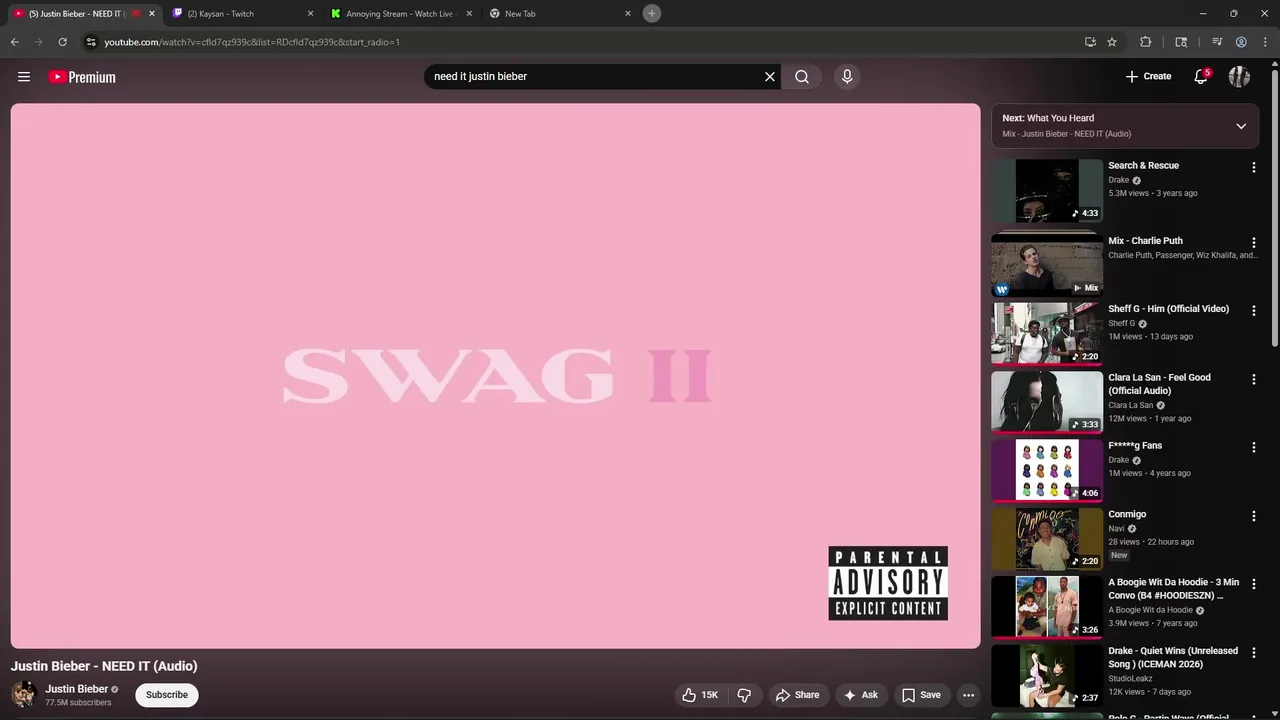Start voice search with microphone
Viewport: 1280px width, 720px height.
847,77
